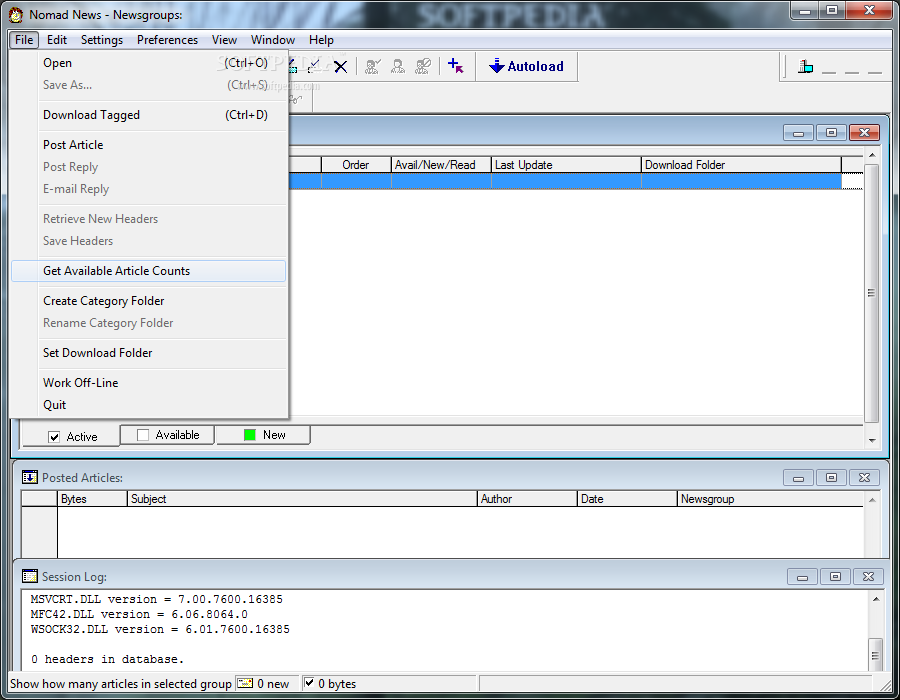This screenshot has width=900, height=700.
Task: Click the Date column header
Action: (x=627, y=499)
